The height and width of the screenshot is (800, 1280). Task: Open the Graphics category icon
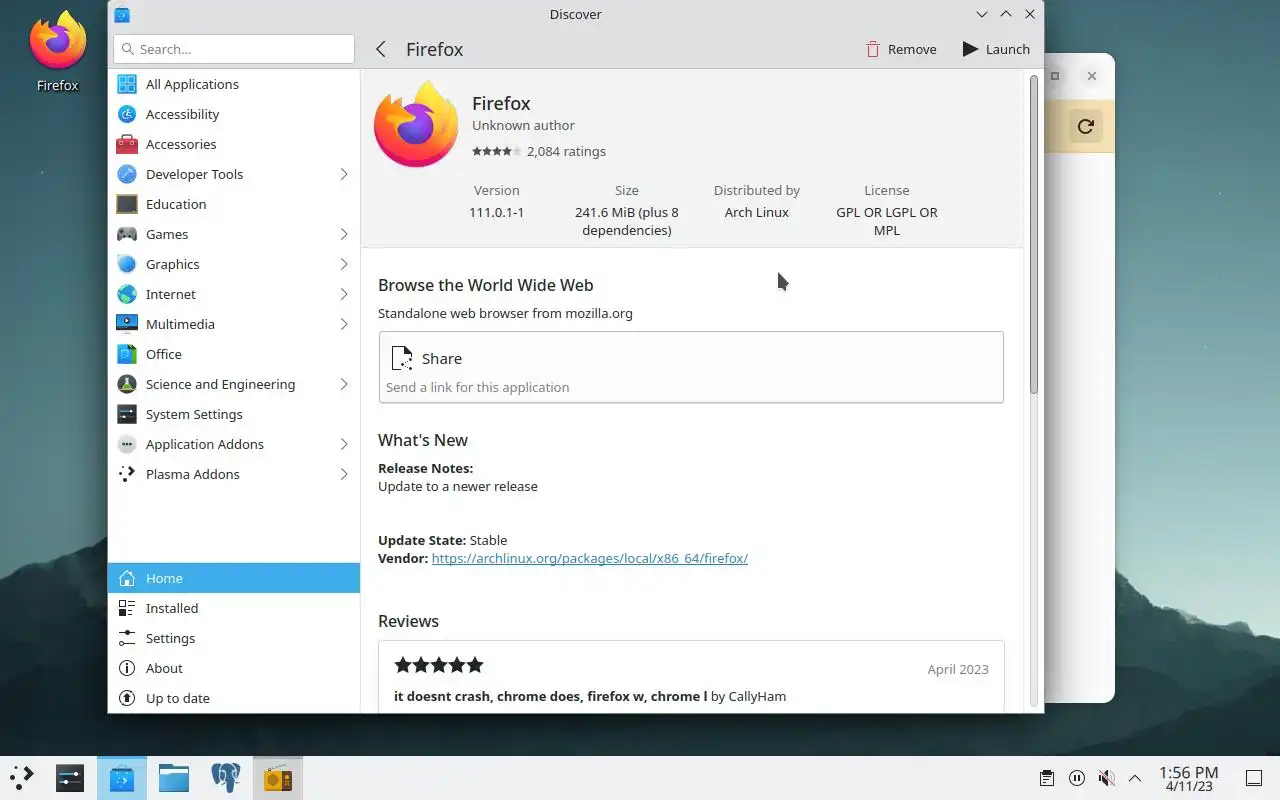(127, 264)
